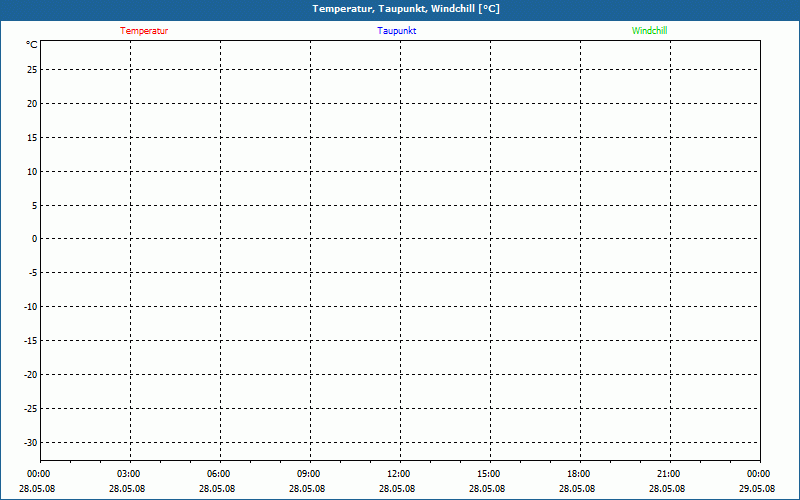
Task: Click the -20 y-axis value
Action: pyautogui.click(x=31, y=374)
